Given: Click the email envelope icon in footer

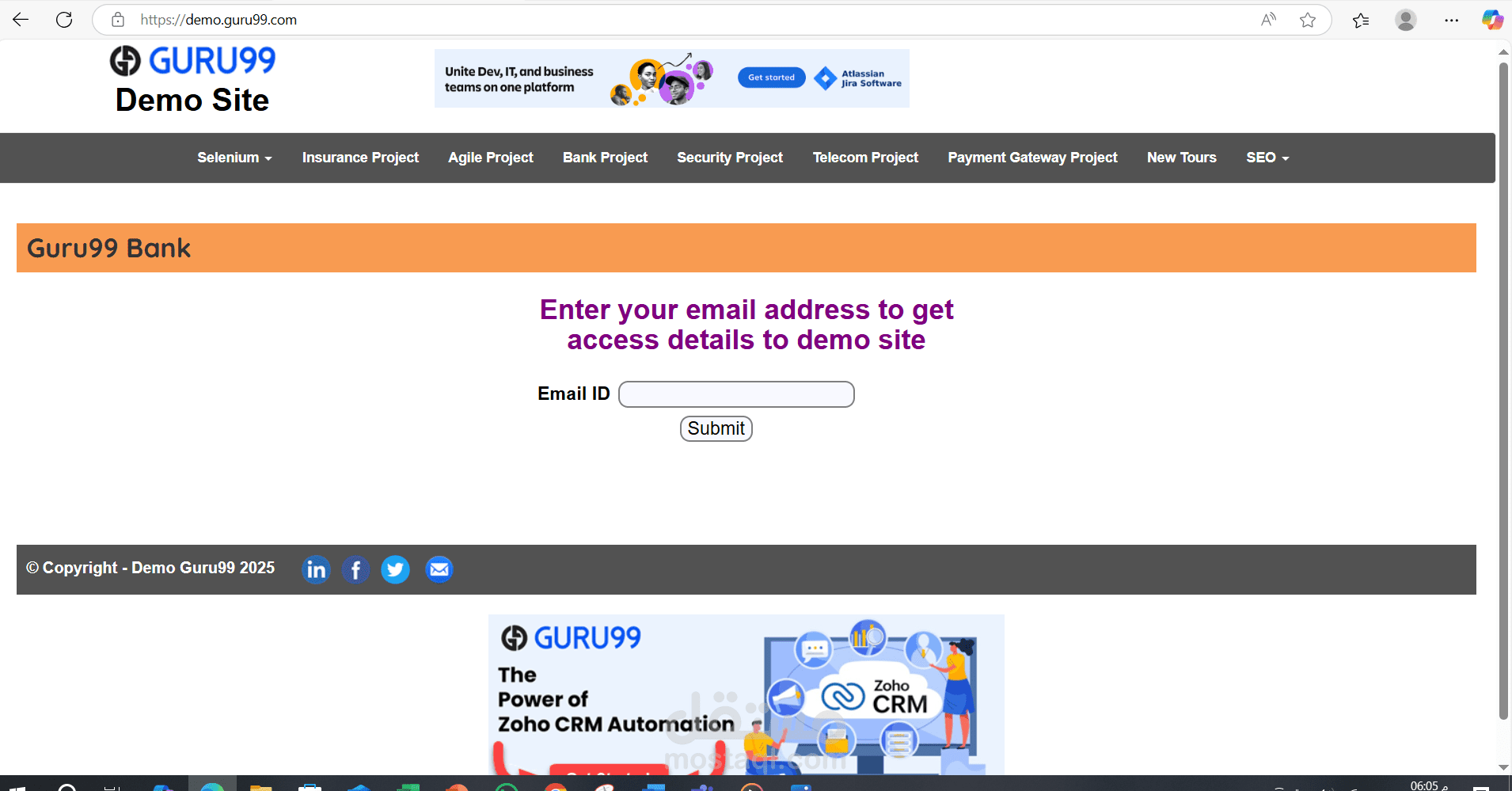Looking at the screenshot, I should point(439,569).
